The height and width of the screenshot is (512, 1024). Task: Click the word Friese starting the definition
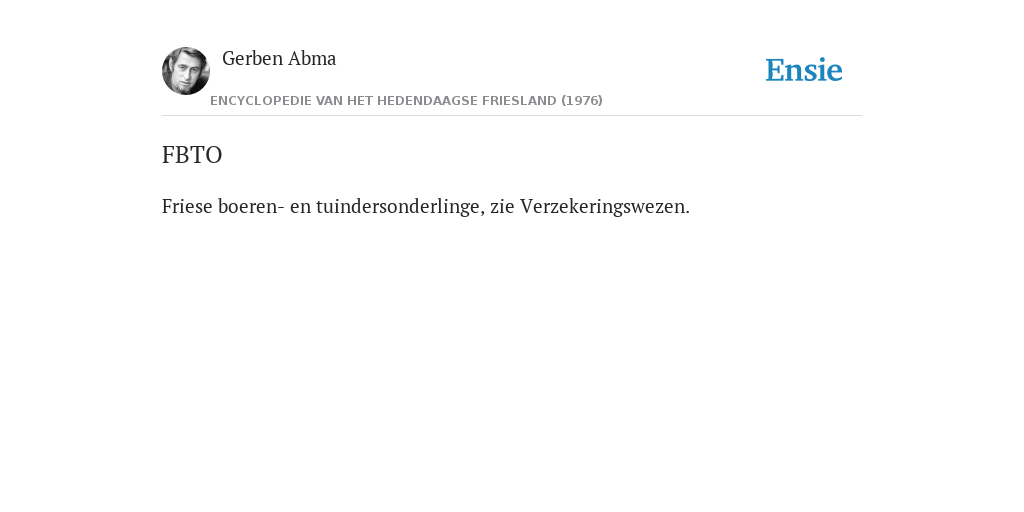coord(187,206)
